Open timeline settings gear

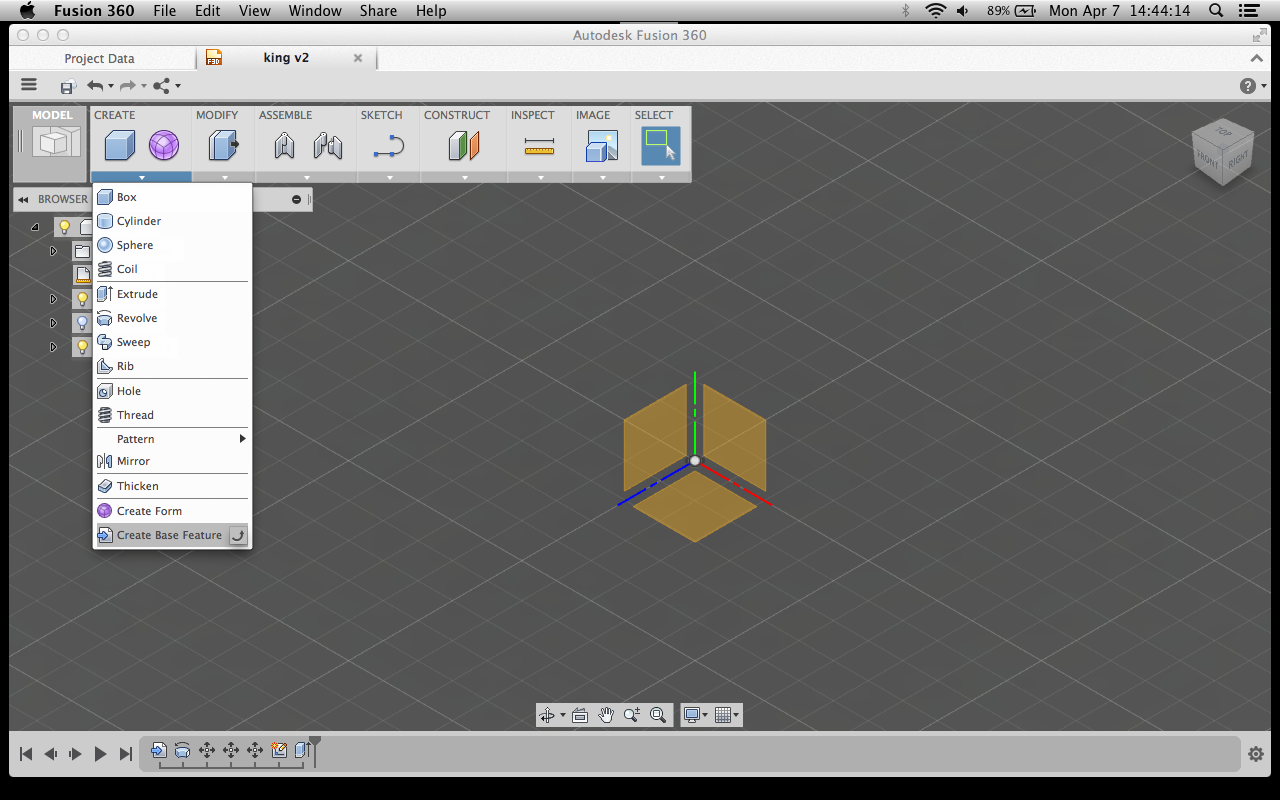point(1256,754)
